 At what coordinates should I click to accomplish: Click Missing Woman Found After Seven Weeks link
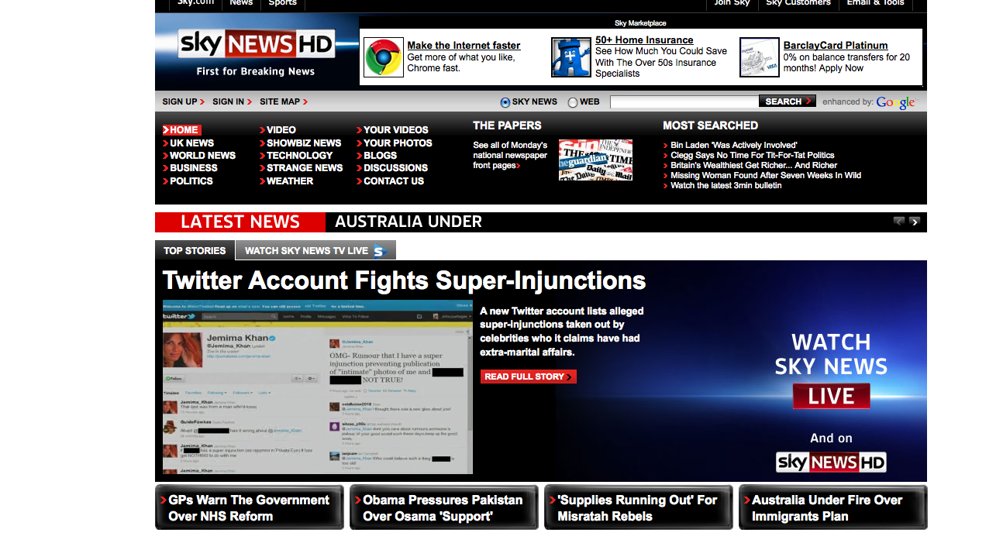point(766,176)
